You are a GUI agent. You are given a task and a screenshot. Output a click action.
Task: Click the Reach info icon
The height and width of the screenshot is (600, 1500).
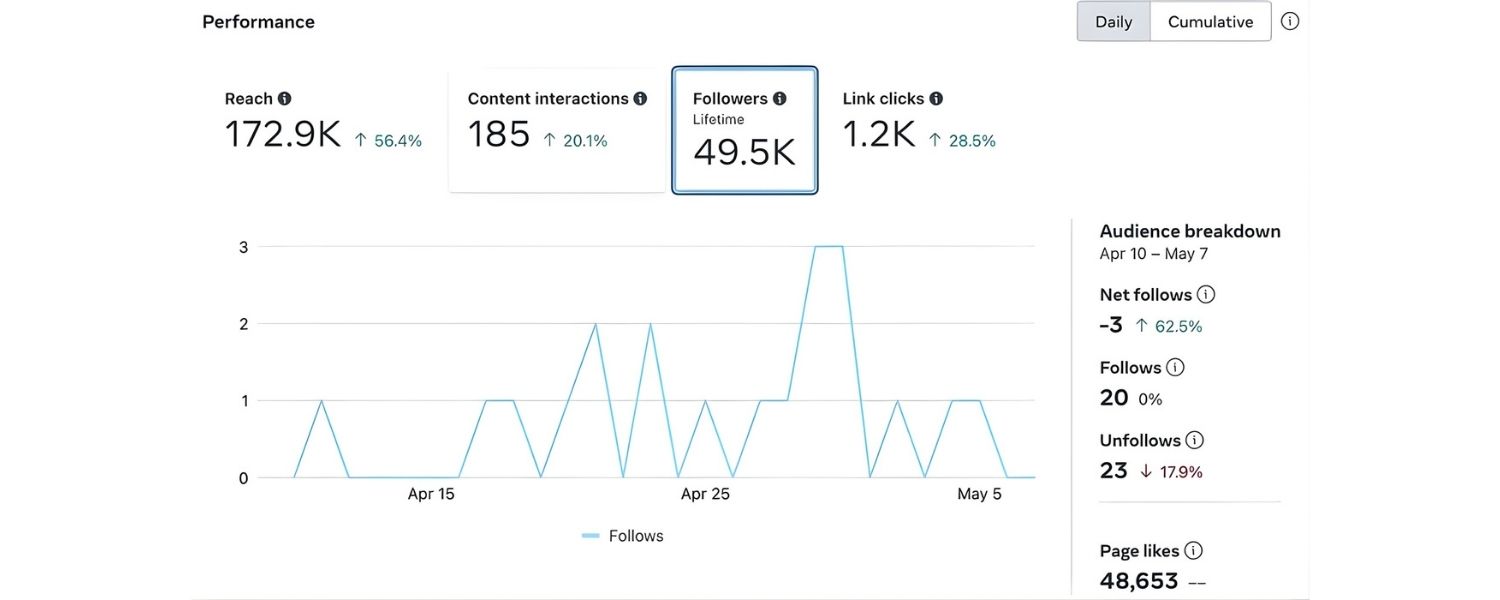coord(284,98)
